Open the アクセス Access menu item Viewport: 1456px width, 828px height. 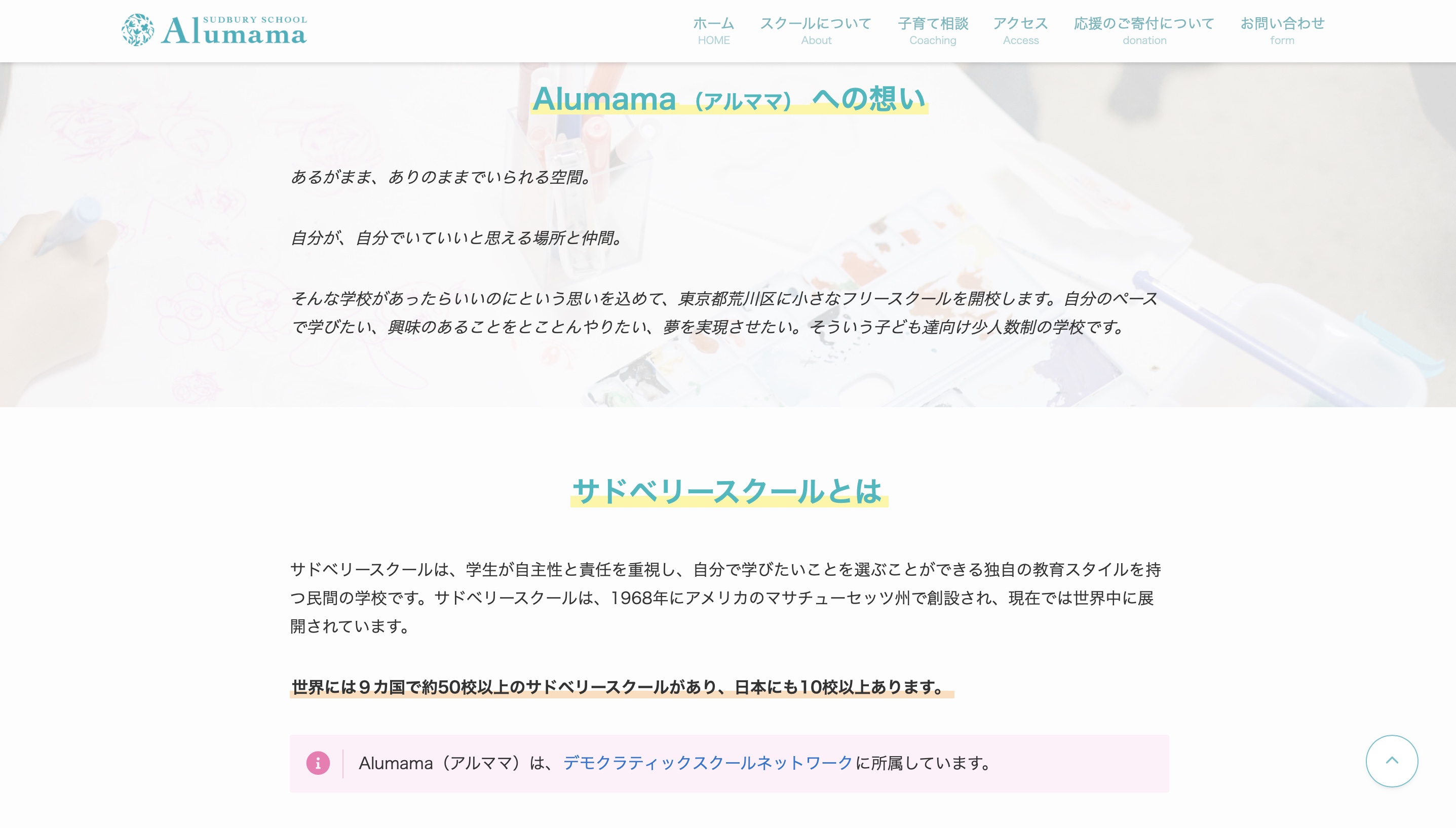coord(1021,31)
